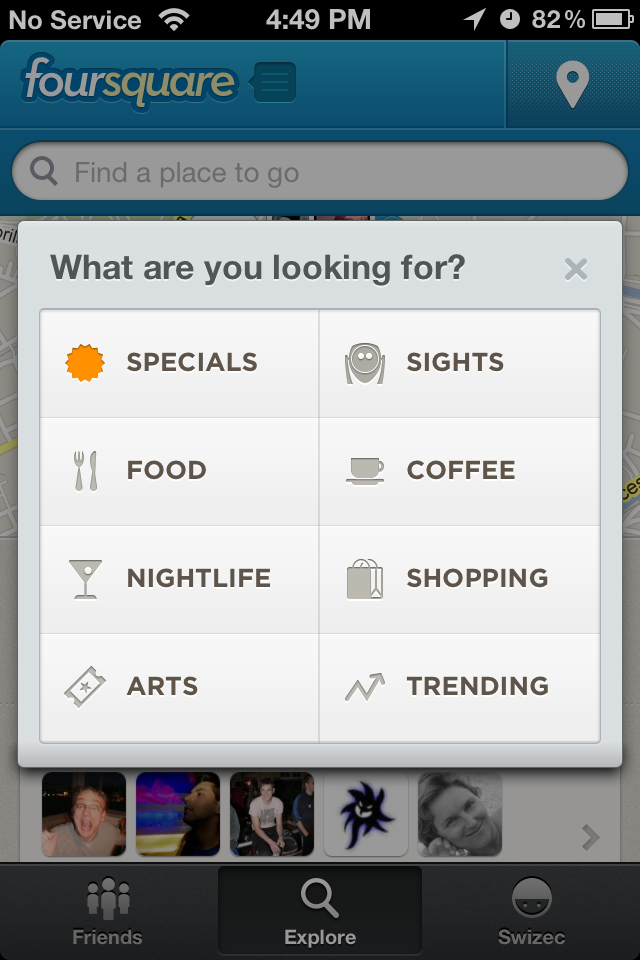
Task: Tap the Arts ticket icon
Action: tap(85, 686)
